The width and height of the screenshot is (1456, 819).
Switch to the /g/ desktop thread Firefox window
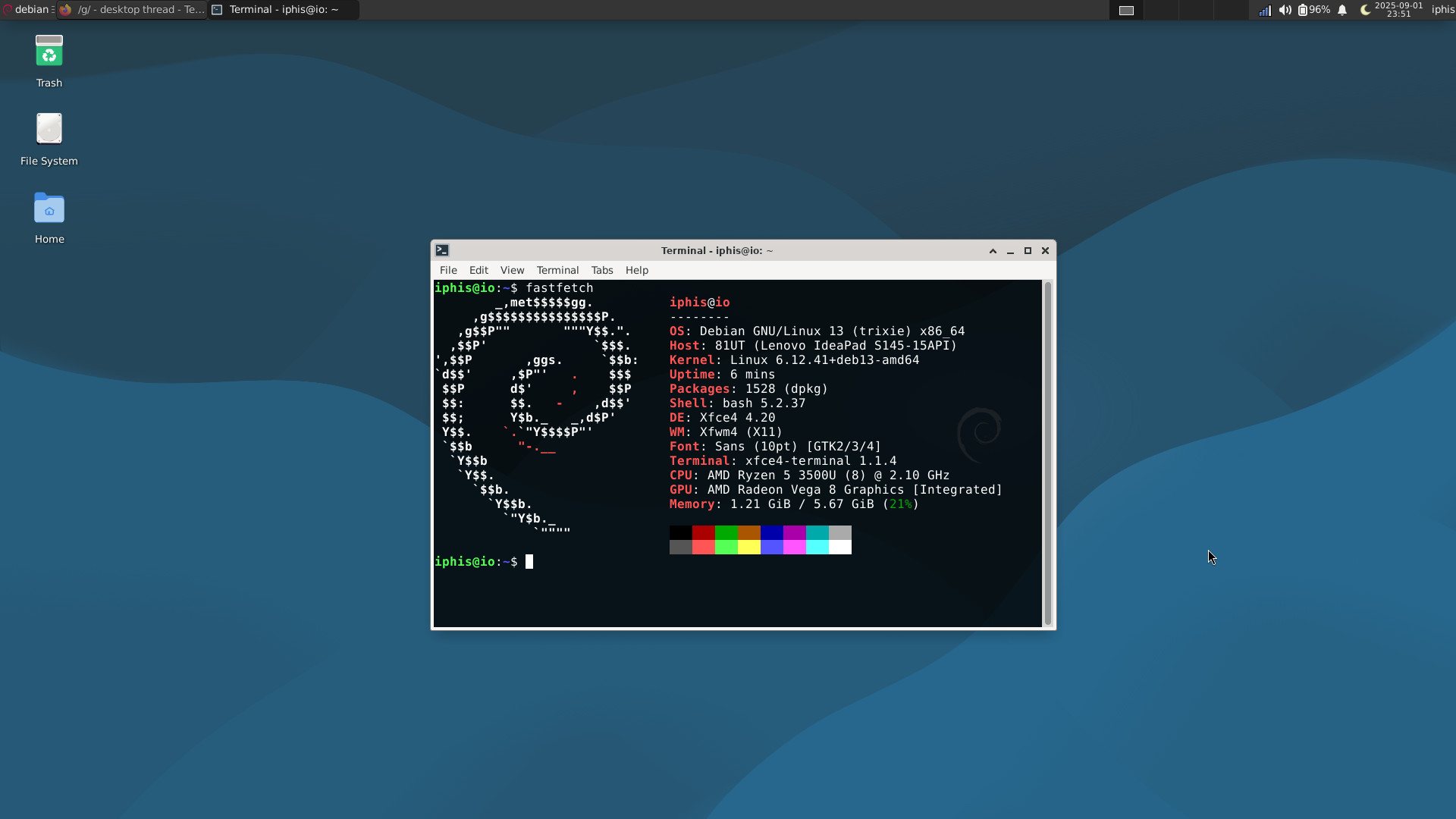tap(133, 10)
